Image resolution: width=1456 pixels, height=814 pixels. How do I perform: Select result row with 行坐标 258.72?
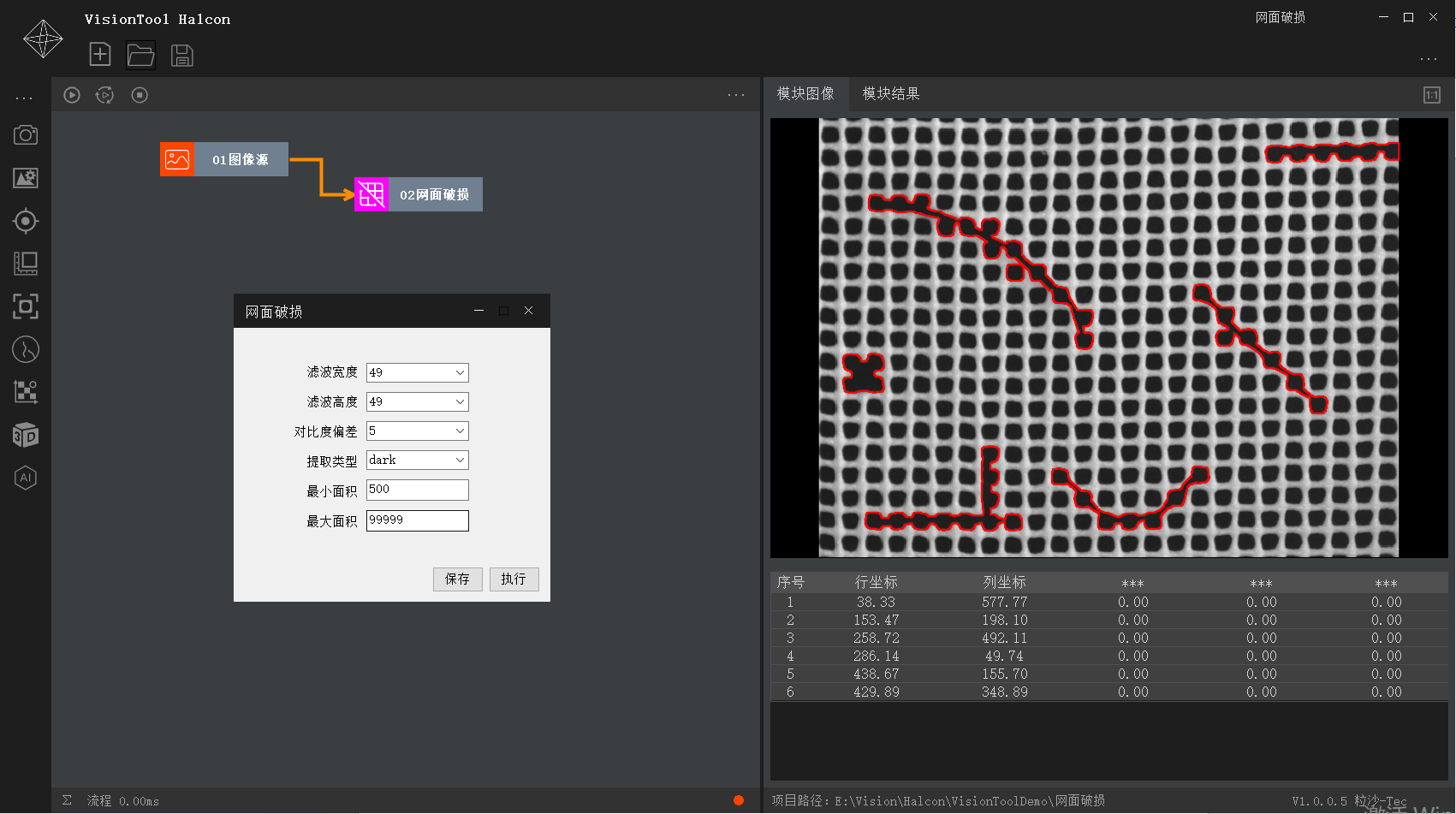pos(1108,639)
